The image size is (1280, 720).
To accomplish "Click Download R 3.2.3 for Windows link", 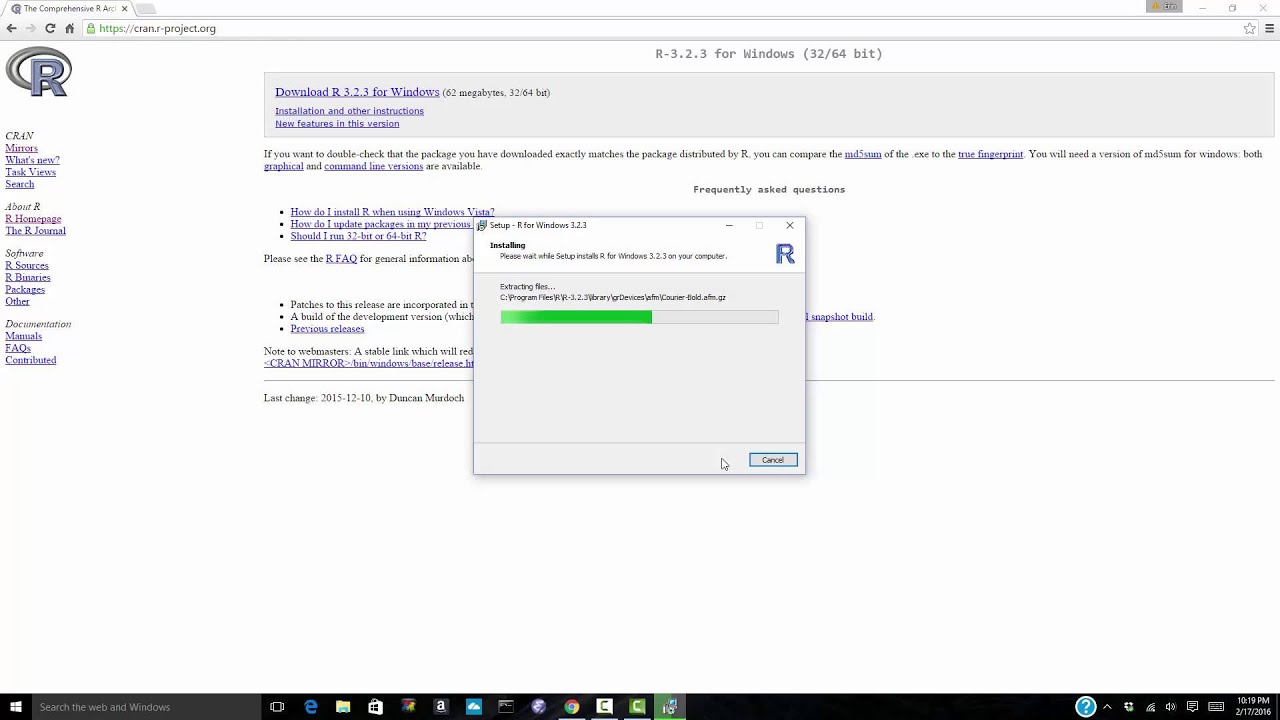I will click(357, 92).
